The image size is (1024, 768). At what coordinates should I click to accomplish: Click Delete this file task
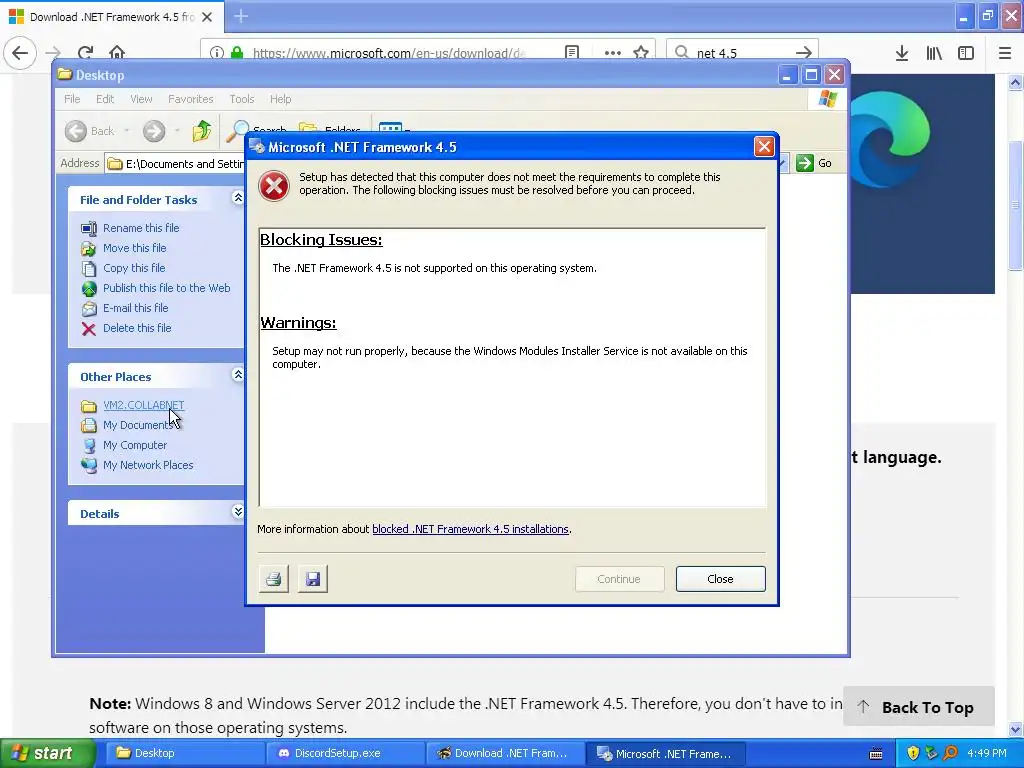(x=137, y=328)
